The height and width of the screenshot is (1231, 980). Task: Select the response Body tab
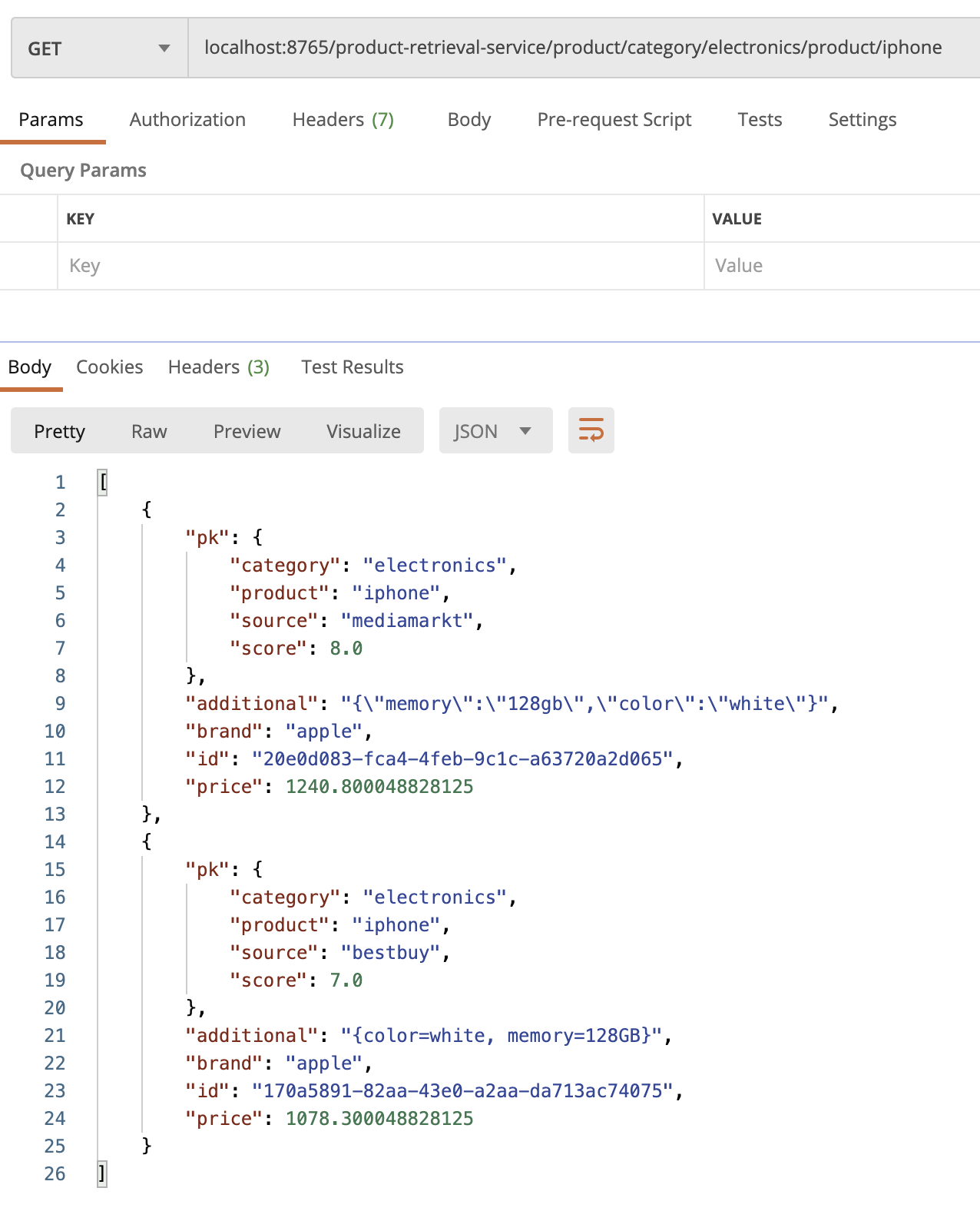point(29,367)
